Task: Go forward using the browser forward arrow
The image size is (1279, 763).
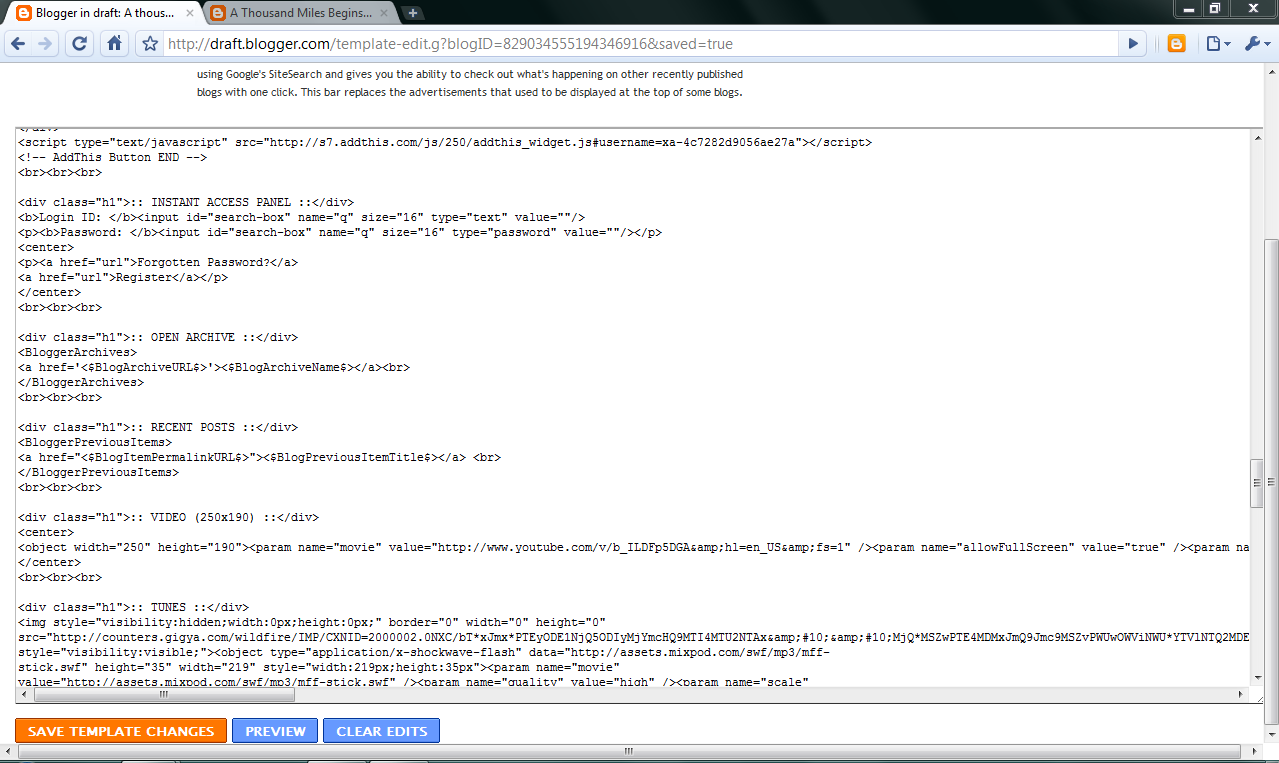Action: 45,43
